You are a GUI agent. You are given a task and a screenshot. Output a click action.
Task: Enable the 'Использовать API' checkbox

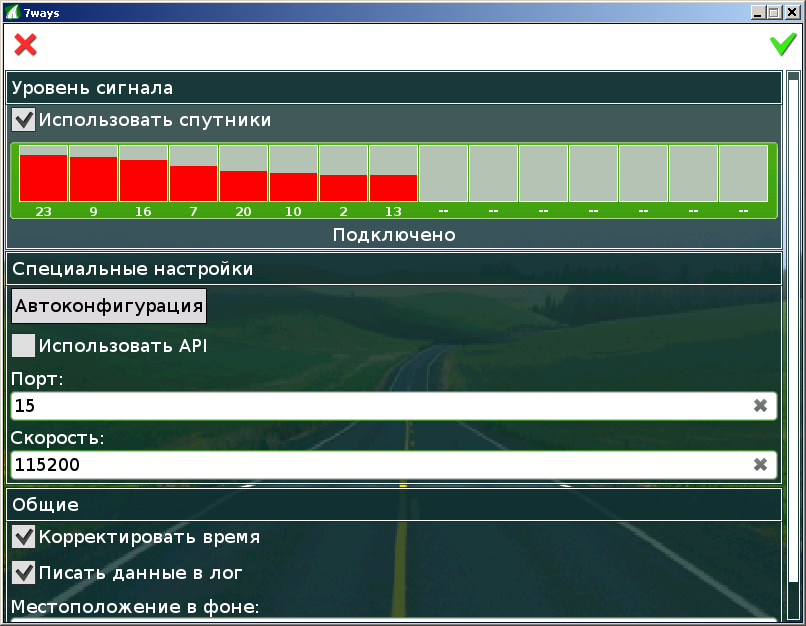pos(24,346)
